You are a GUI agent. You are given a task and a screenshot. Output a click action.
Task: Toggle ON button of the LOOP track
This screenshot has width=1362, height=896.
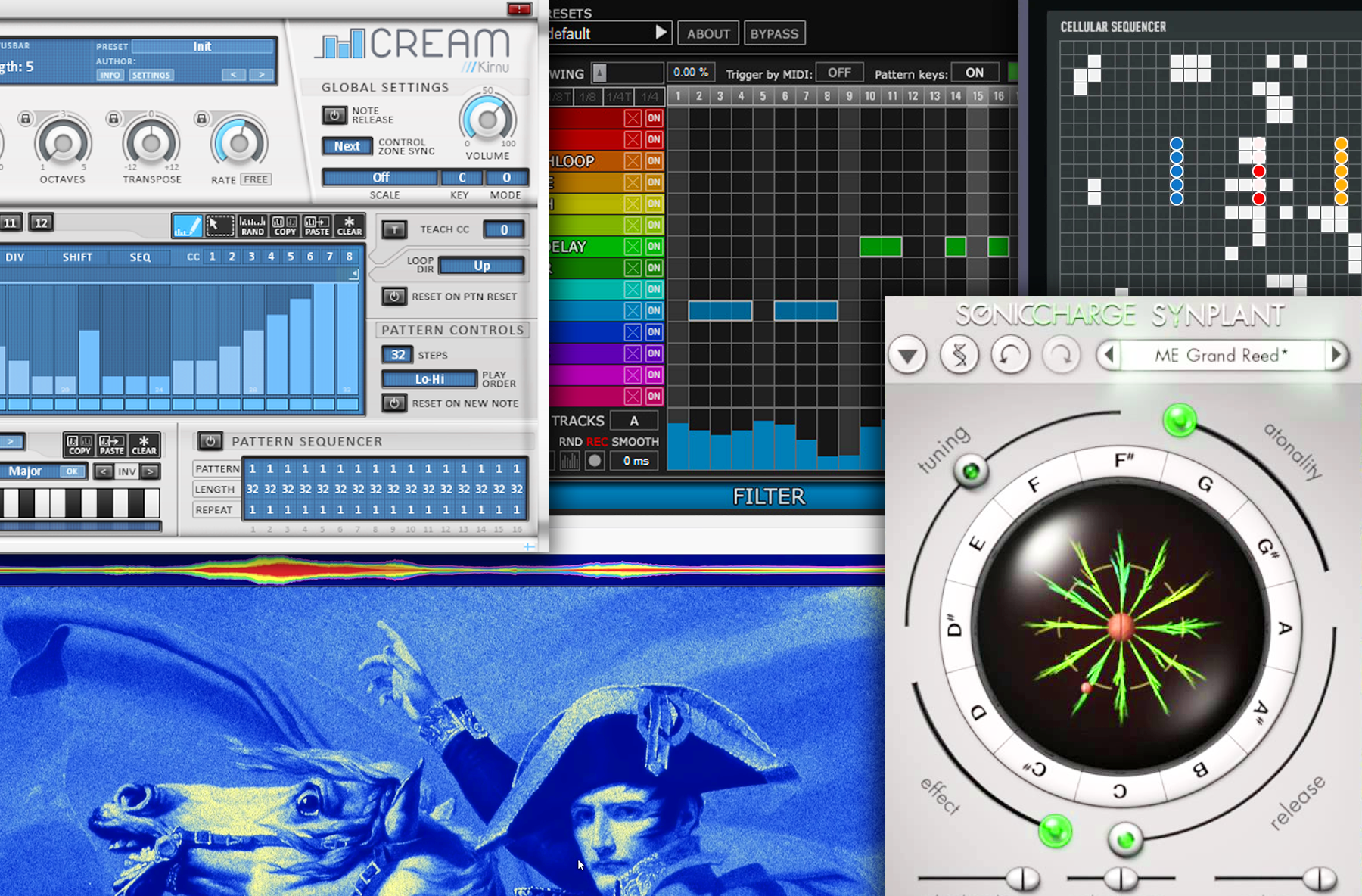654,160
